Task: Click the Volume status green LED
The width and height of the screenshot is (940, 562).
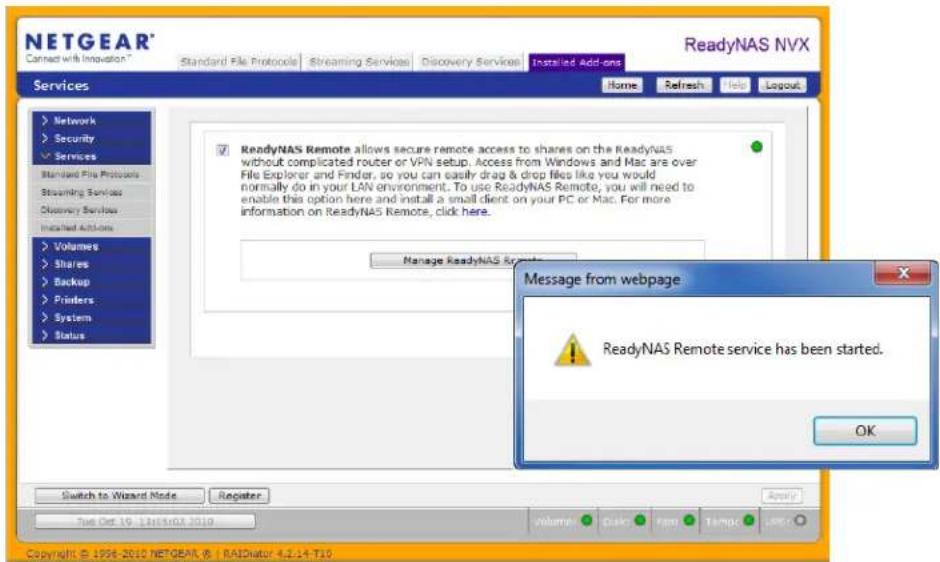Action: [x=586, y=520]
